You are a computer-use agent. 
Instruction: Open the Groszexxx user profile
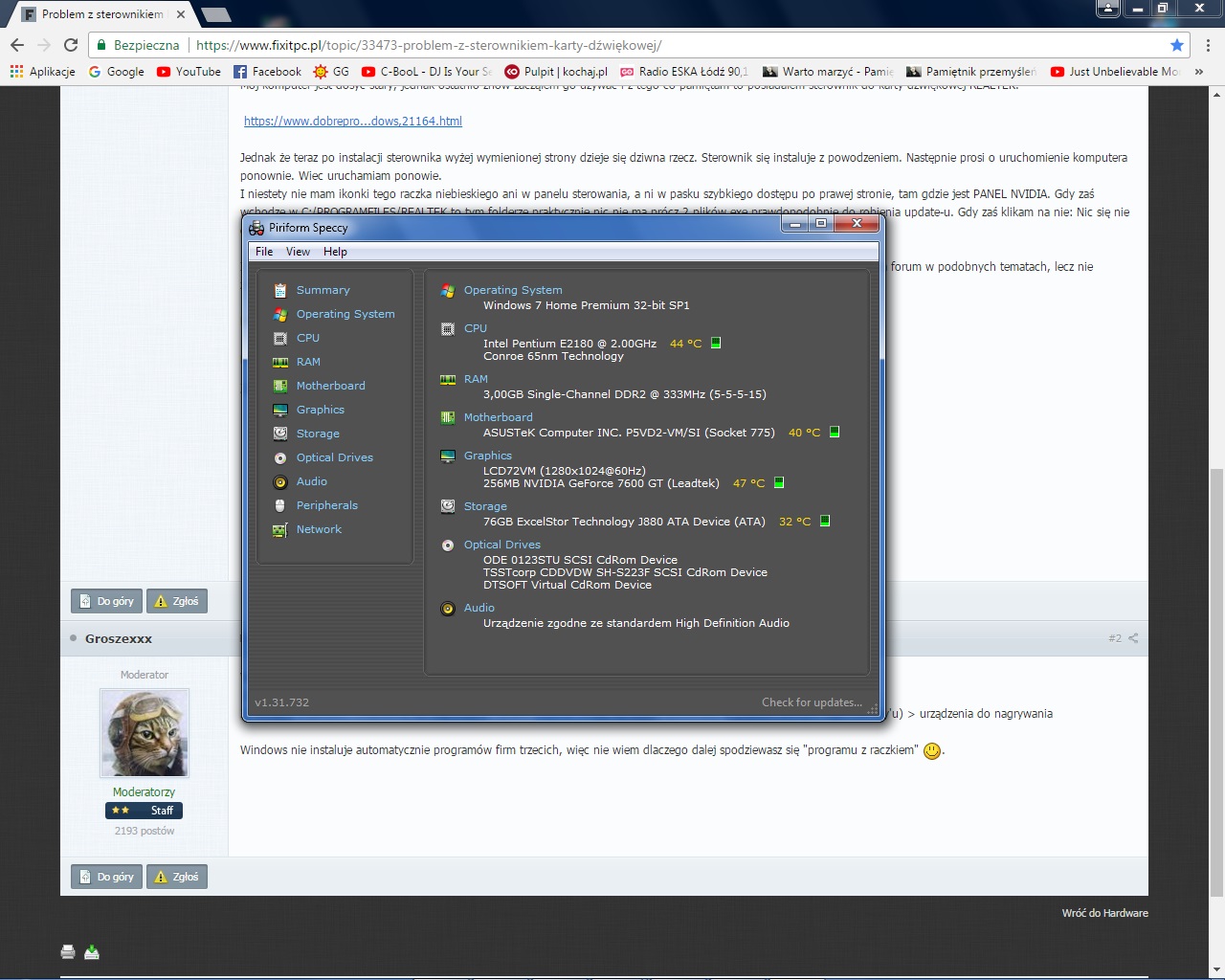(119, 638)
